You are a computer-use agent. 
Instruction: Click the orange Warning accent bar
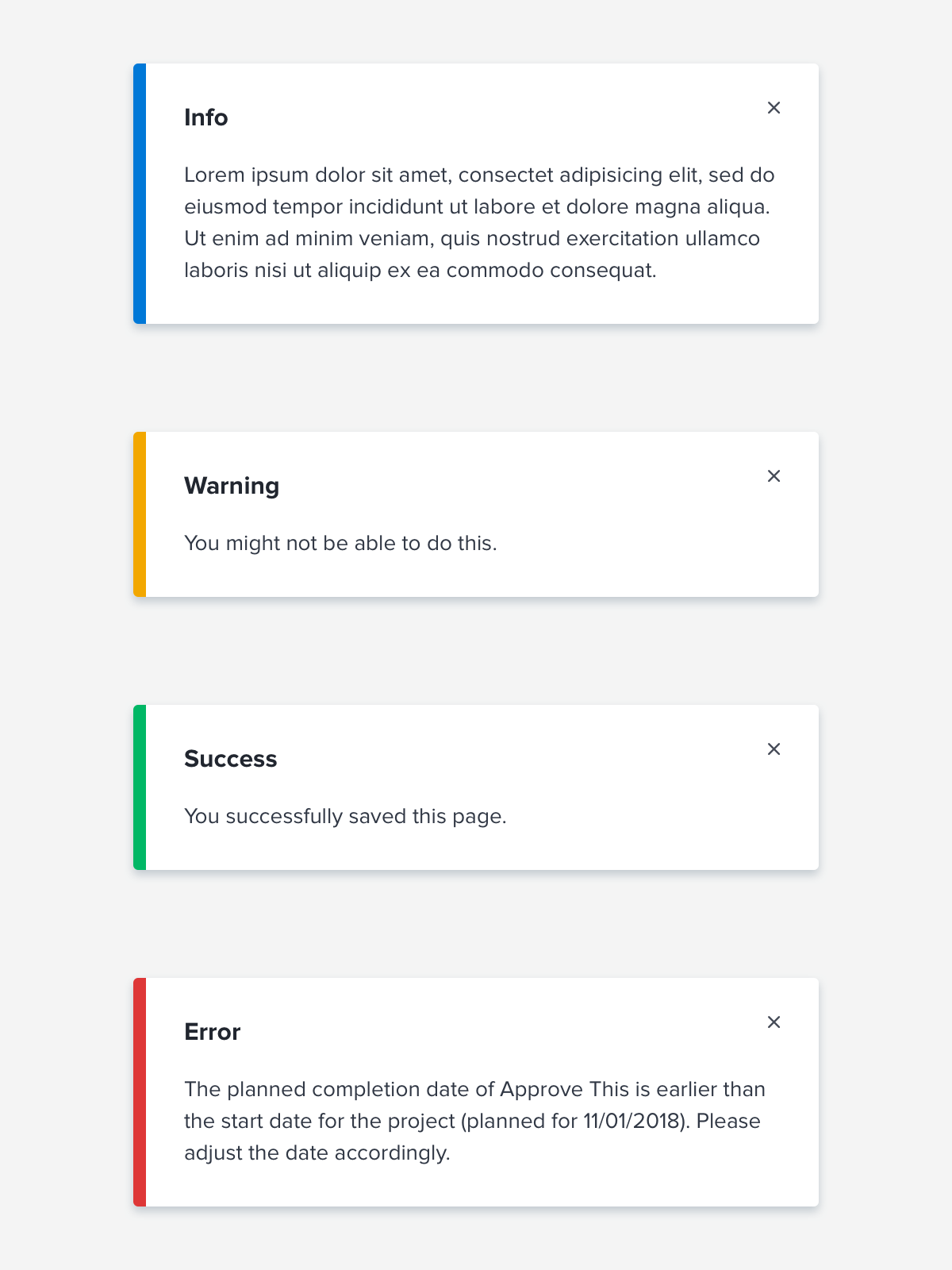(140, 514)
